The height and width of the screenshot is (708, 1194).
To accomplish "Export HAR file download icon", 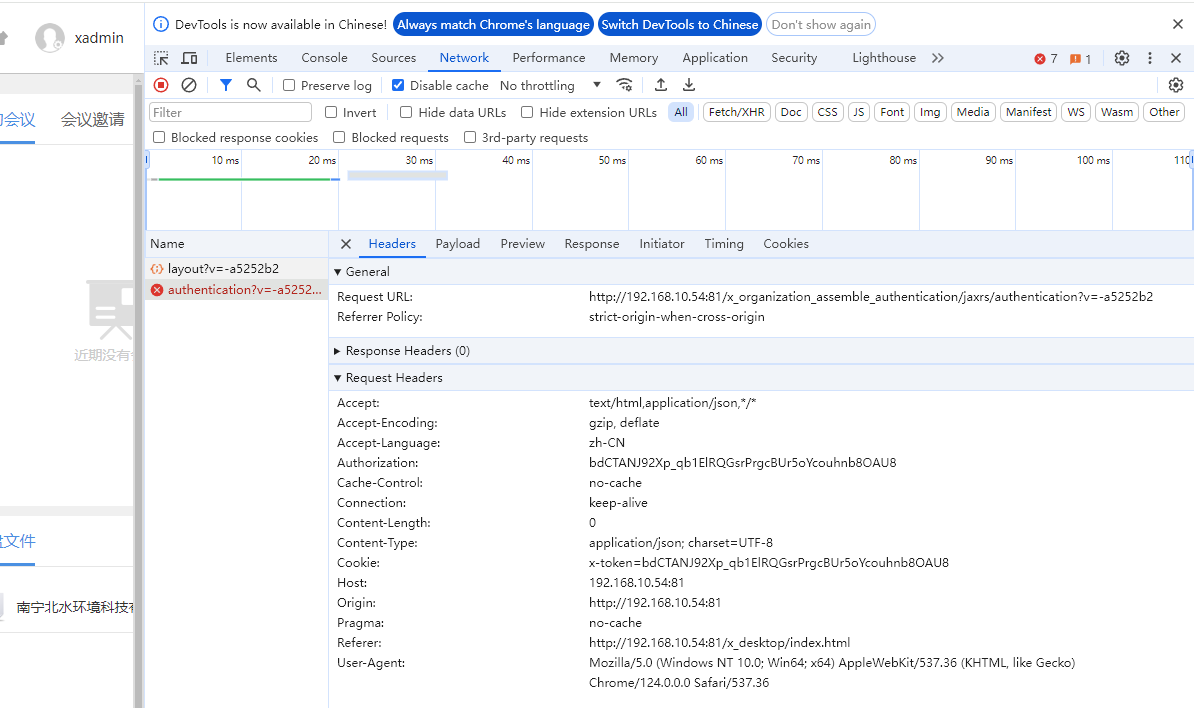I will pos(689,85).
